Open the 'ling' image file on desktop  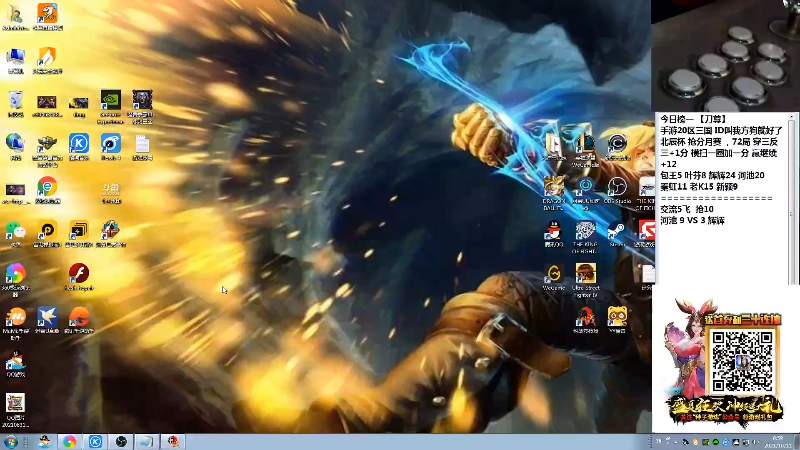coord(79,105)
